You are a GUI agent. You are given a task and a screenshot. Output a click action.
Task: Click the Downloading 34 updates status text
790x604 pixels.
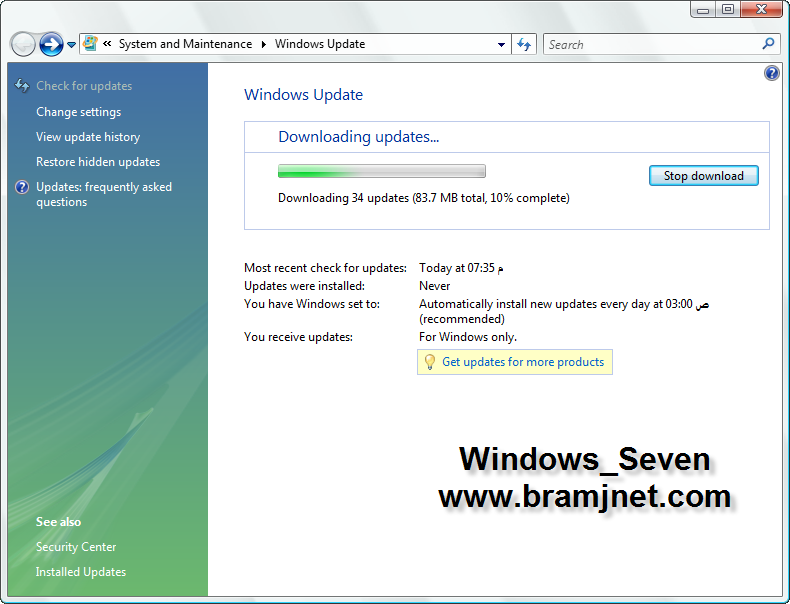[x=424, y=198]
